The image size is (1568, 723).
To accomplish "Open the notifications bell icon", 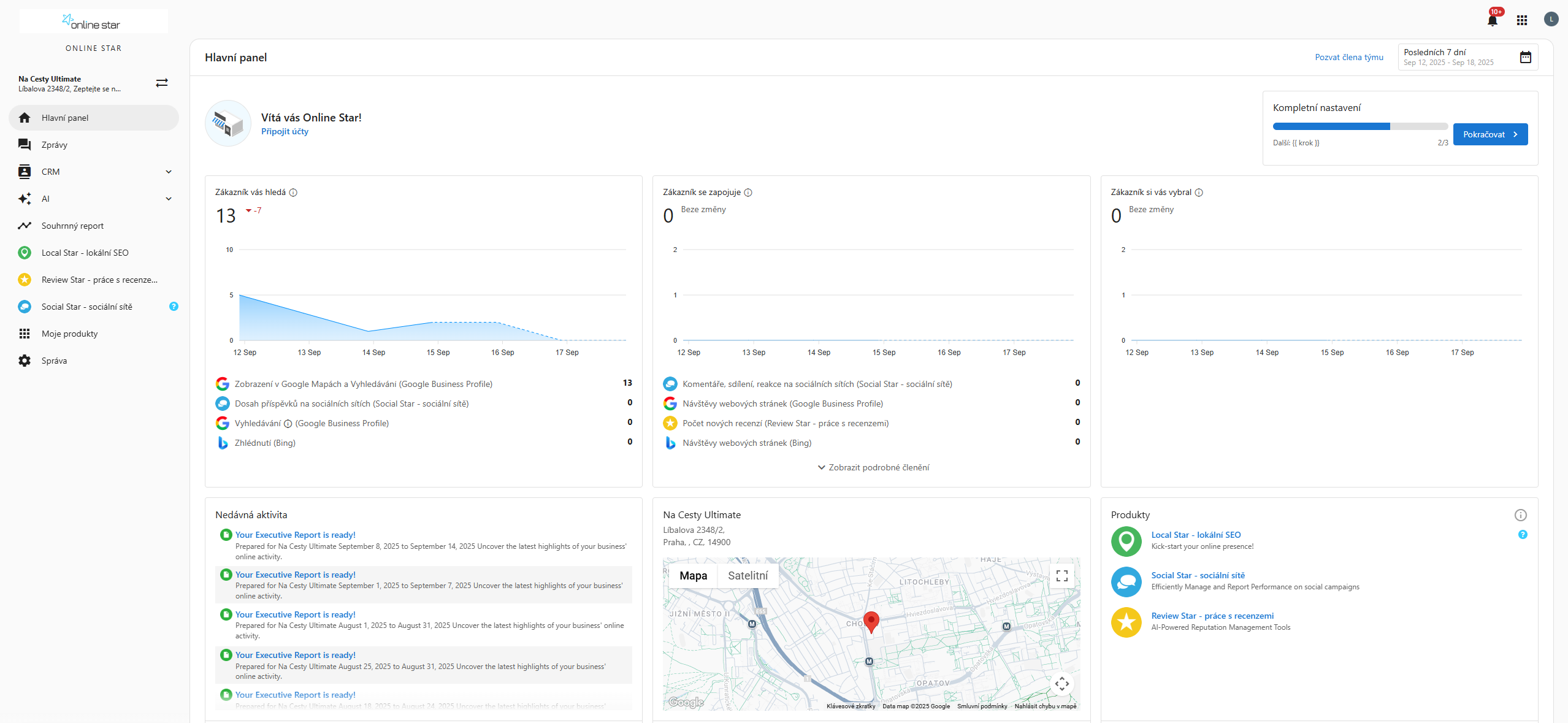I will 1492,20.
